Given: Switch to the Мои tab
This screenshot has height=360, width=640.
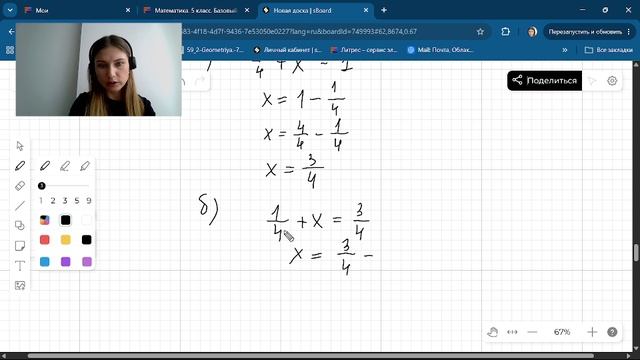Looking at the screenshot, I should pos(77,10).
